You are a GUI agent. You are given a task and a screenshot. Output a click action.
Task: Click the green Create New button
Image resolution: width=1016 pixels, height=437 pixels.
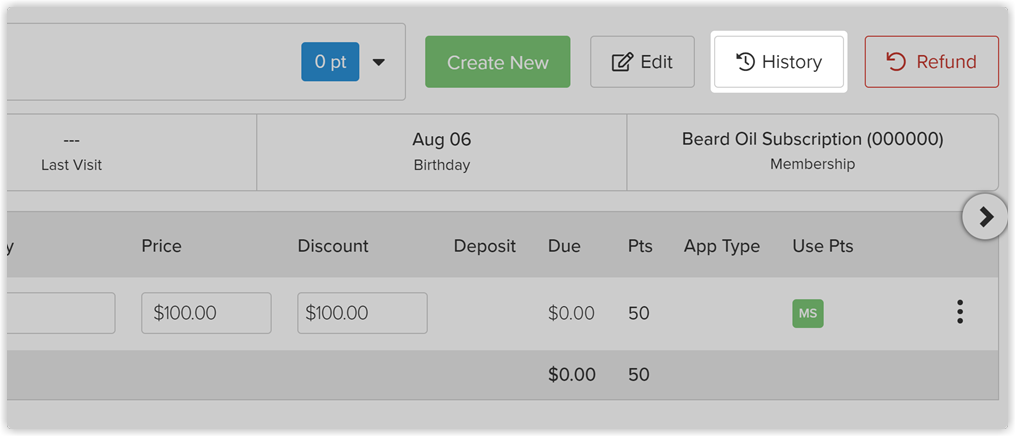pyautogui.click(x=498, y=62)
